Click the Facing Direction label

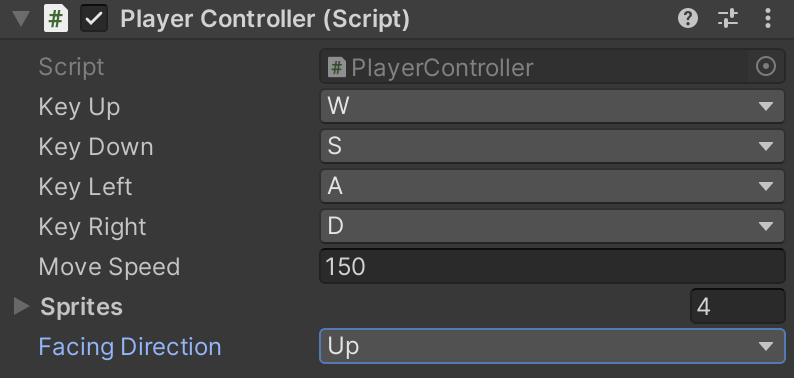point(130,347)
